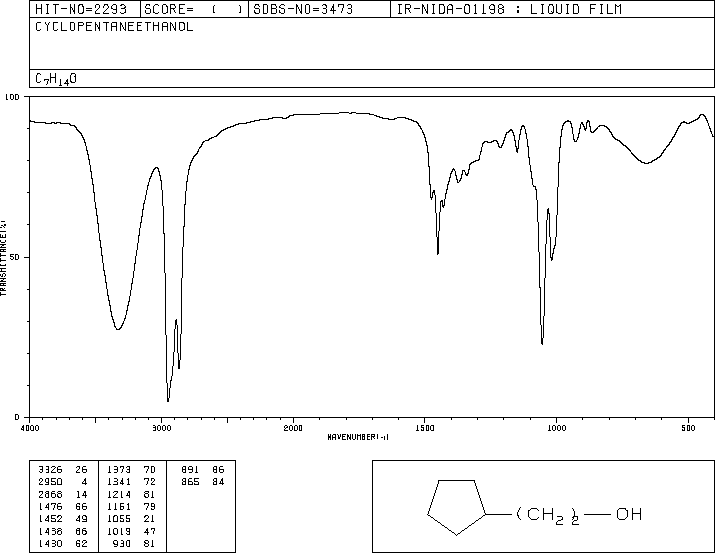Select the SCORE= field in header
The image size is (715, 553).
[194, 9]
